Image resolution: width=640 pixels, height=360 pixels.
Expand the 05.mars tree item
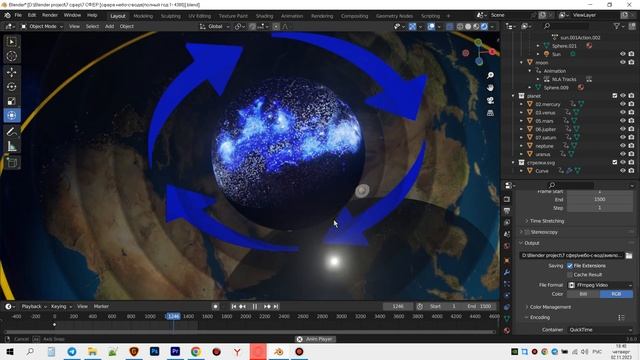tap(521, 121)
